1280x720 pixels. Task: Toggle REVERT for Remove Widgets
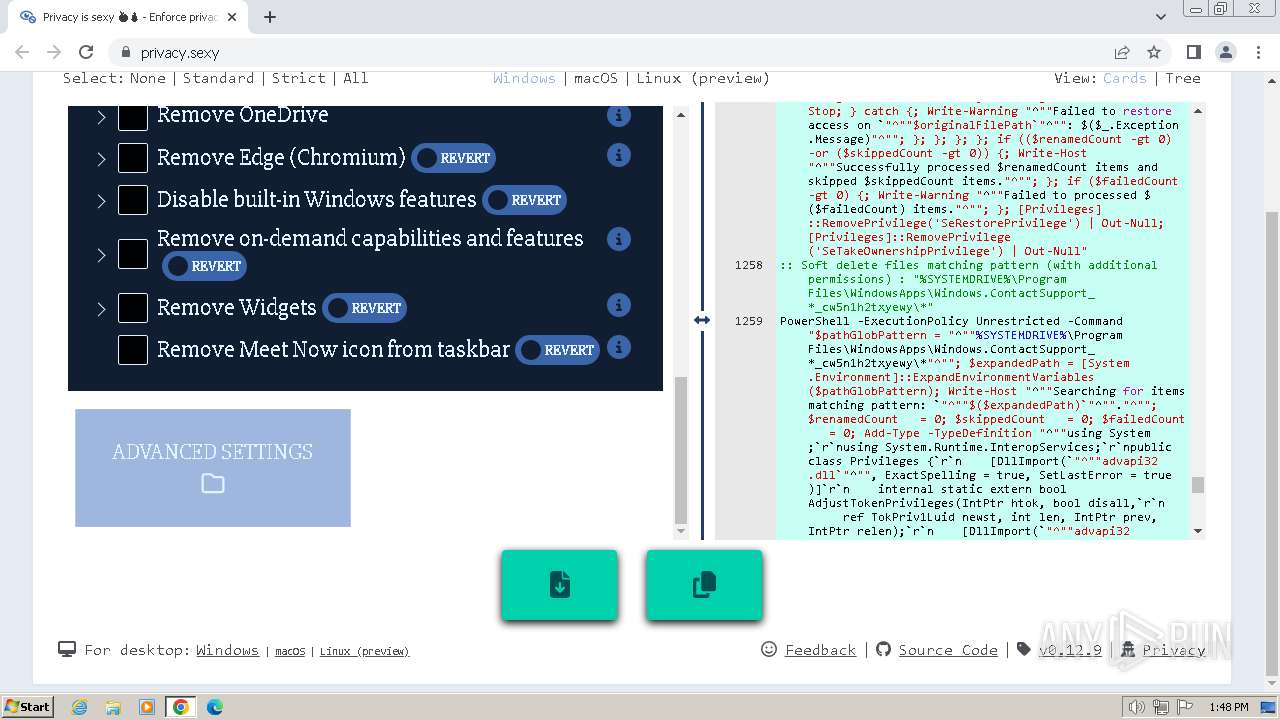point(364,308)
